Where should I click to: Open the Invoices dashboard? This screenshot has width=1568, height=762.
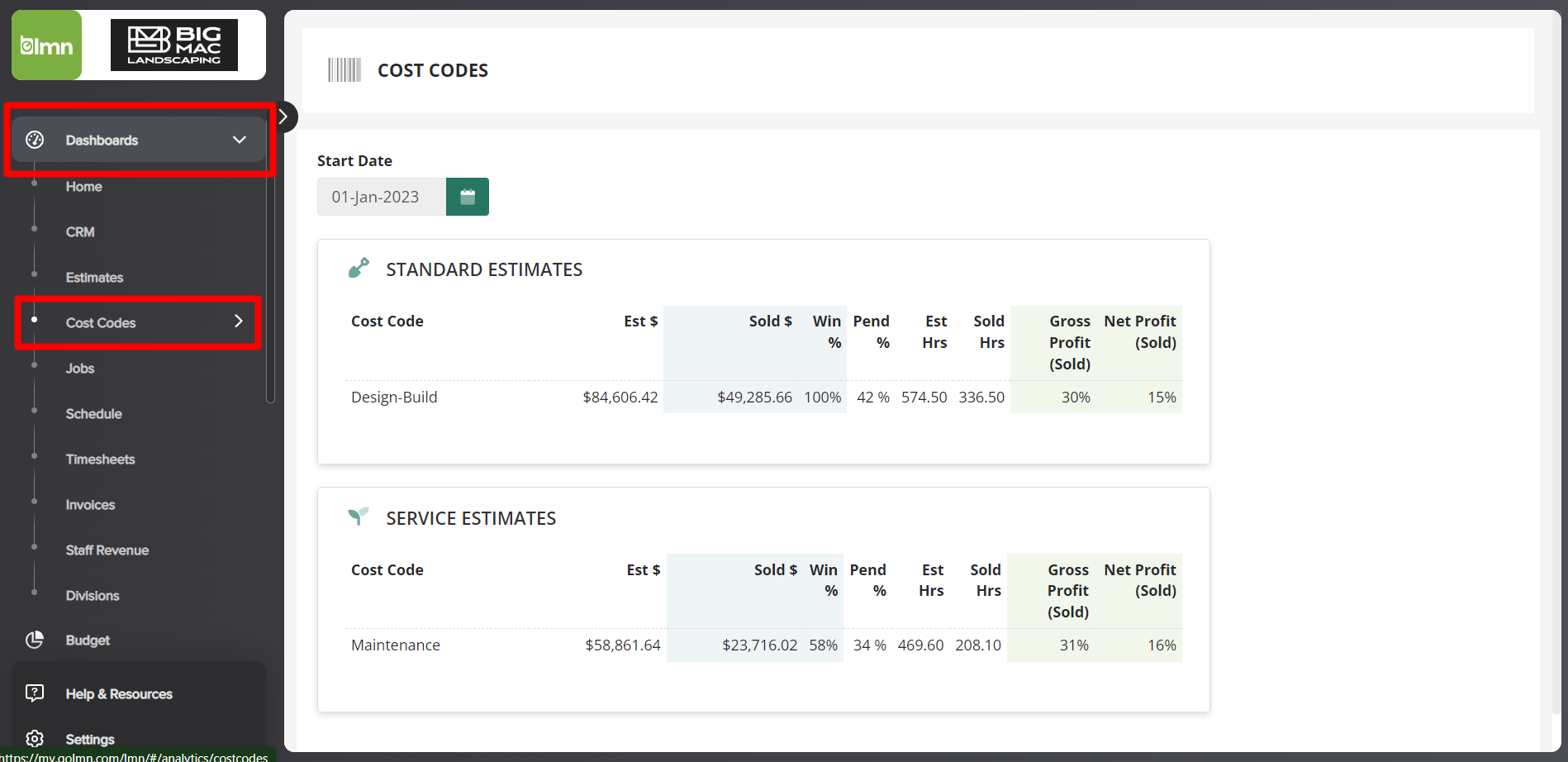click(x=90, y=505)
